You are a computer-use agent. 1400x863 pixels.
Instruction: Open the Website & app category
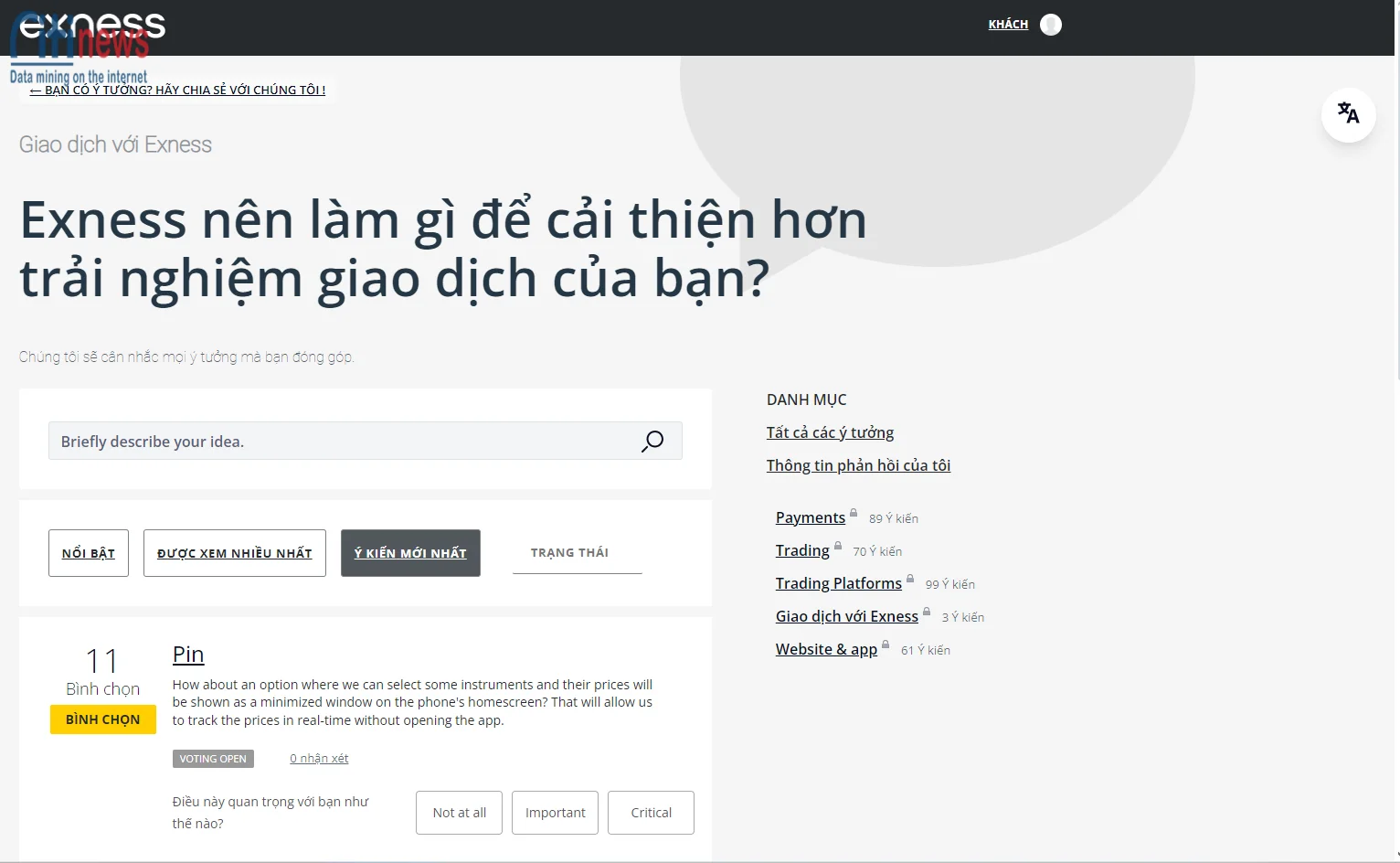click(826, 649)
